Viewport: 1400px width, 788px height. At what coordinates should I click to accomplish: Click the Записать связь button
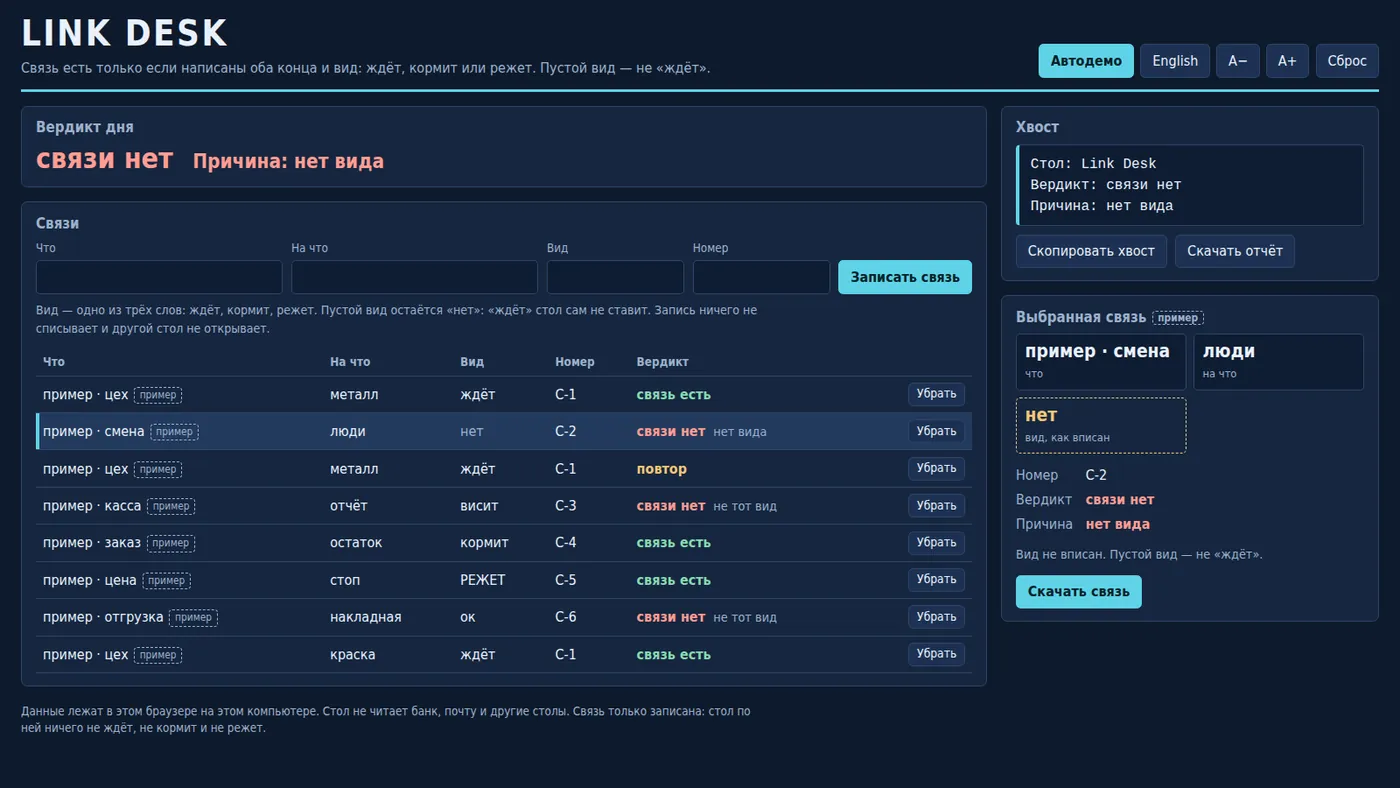point(905,277)
